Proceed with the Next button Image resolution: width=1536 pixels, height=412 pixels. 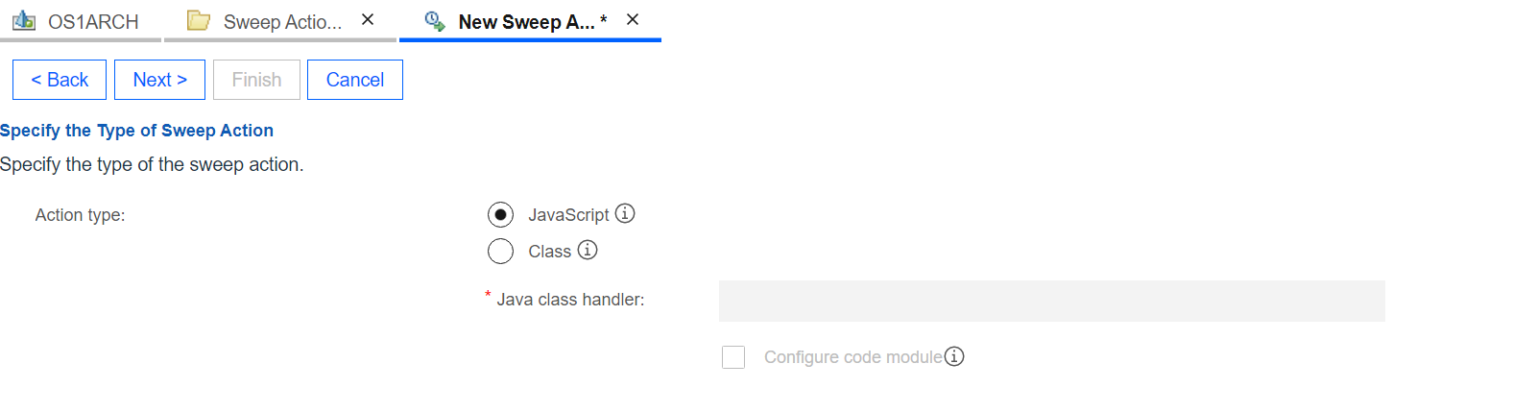click(x=160, y=80)
